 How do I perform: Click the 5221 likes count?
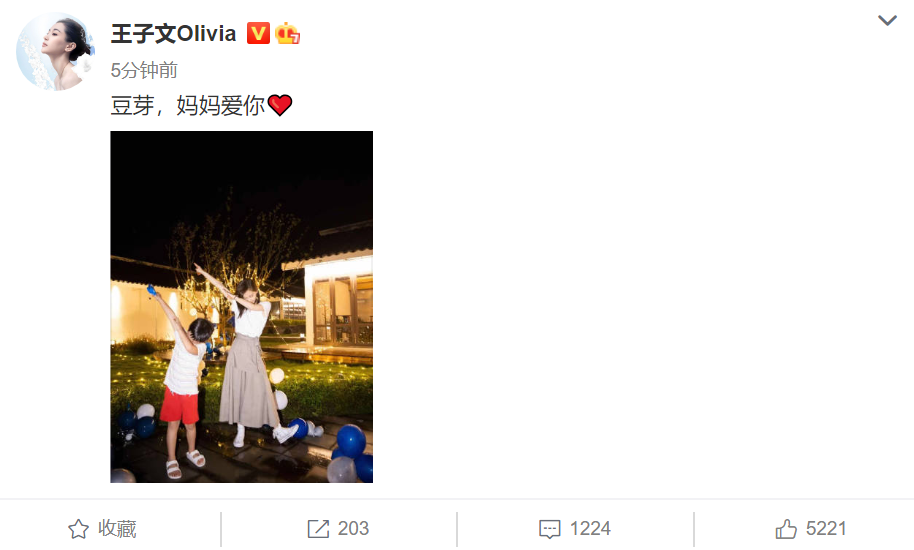[826, 528]
